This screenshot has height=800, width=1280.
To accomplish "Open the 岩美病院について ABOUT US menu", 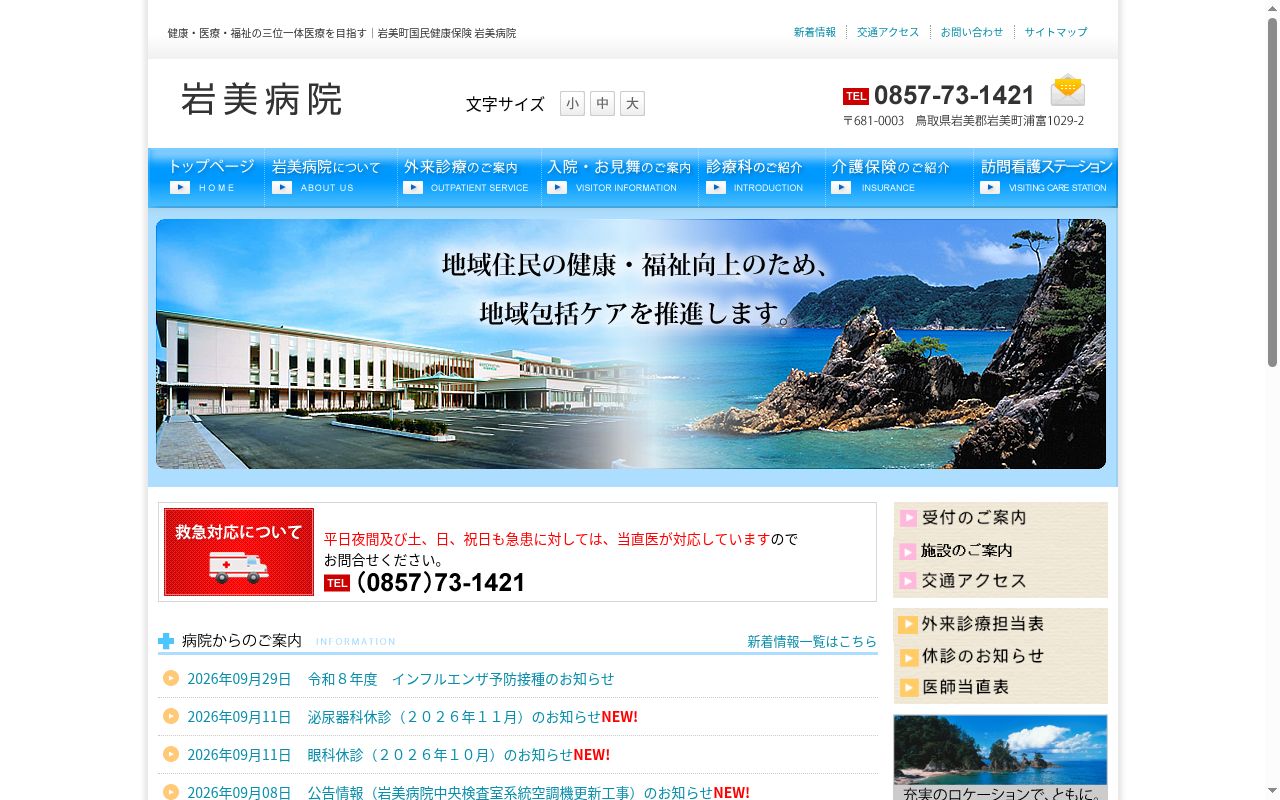I will click(x=331, y=177).
